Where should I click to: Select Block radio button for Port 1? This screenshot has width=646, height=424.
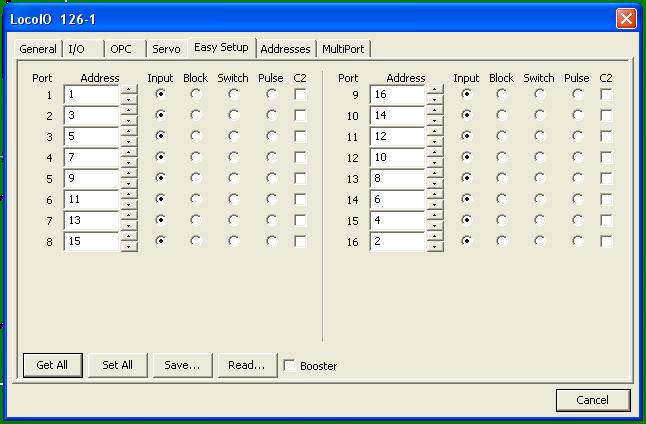click(x=196, y=94)
